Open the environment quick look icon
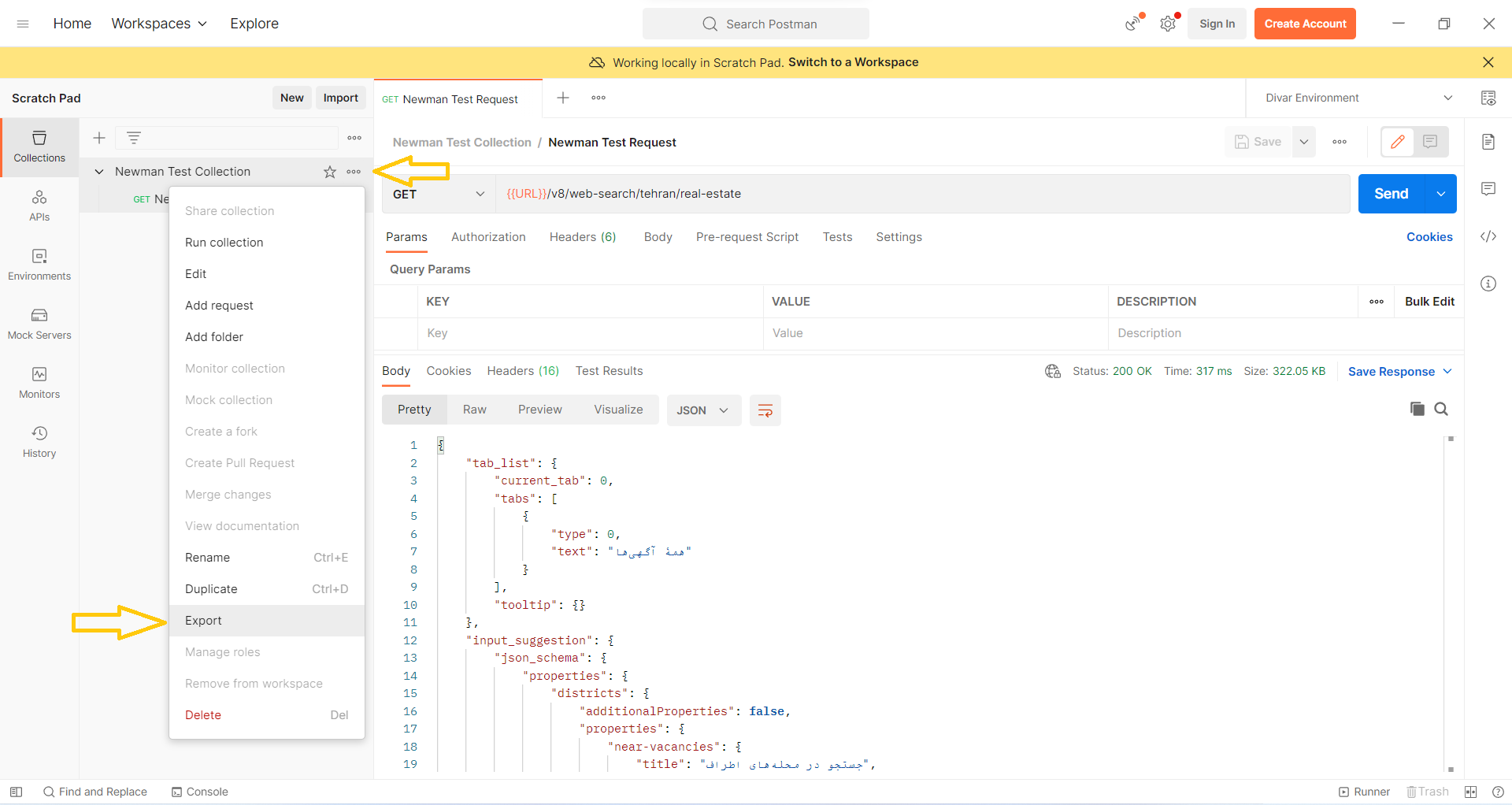This screenshot has width=1512, height=805. point(1488,98)
